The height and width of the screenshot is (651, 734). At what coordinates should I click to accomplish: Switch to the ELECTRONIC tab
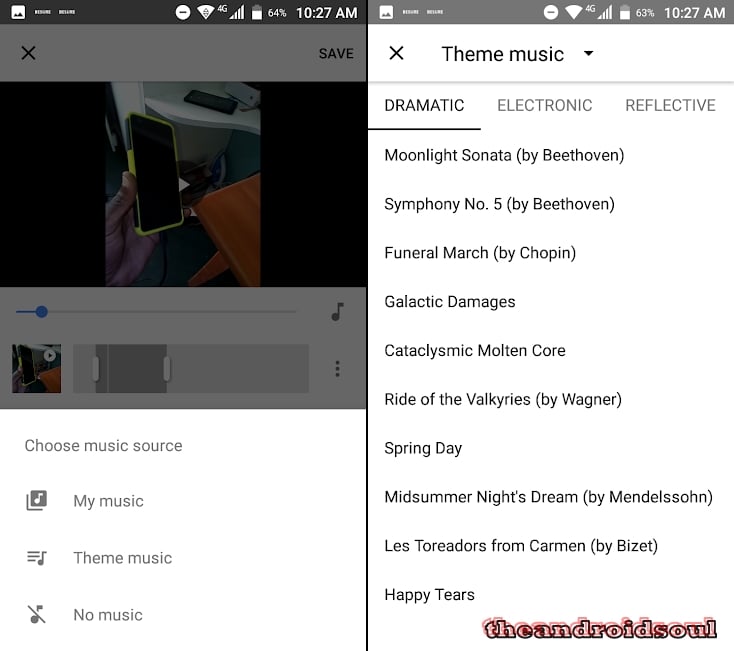coord(544,105)
